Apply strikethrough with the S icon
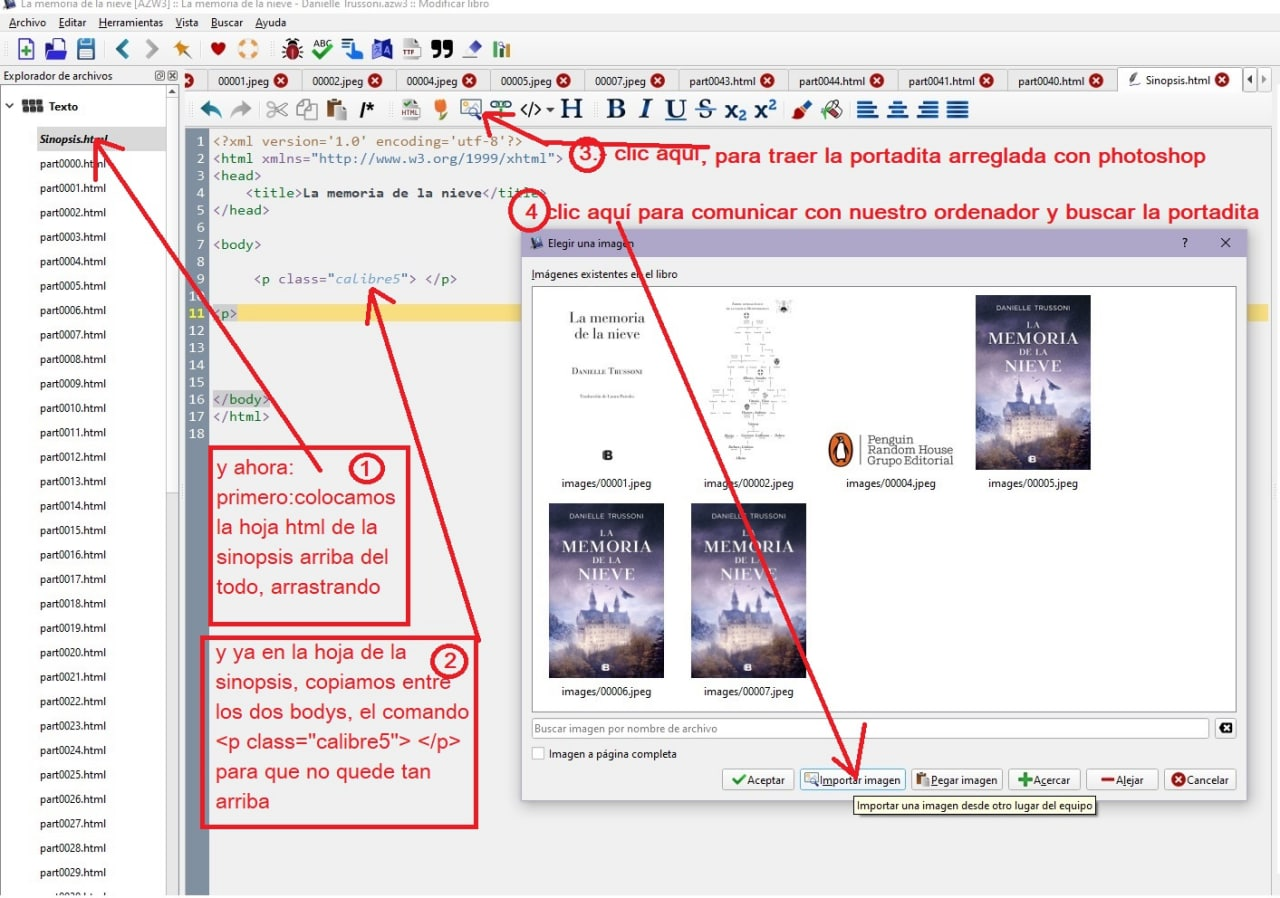This screenshot has width=1280, height=898. point(705,110)
